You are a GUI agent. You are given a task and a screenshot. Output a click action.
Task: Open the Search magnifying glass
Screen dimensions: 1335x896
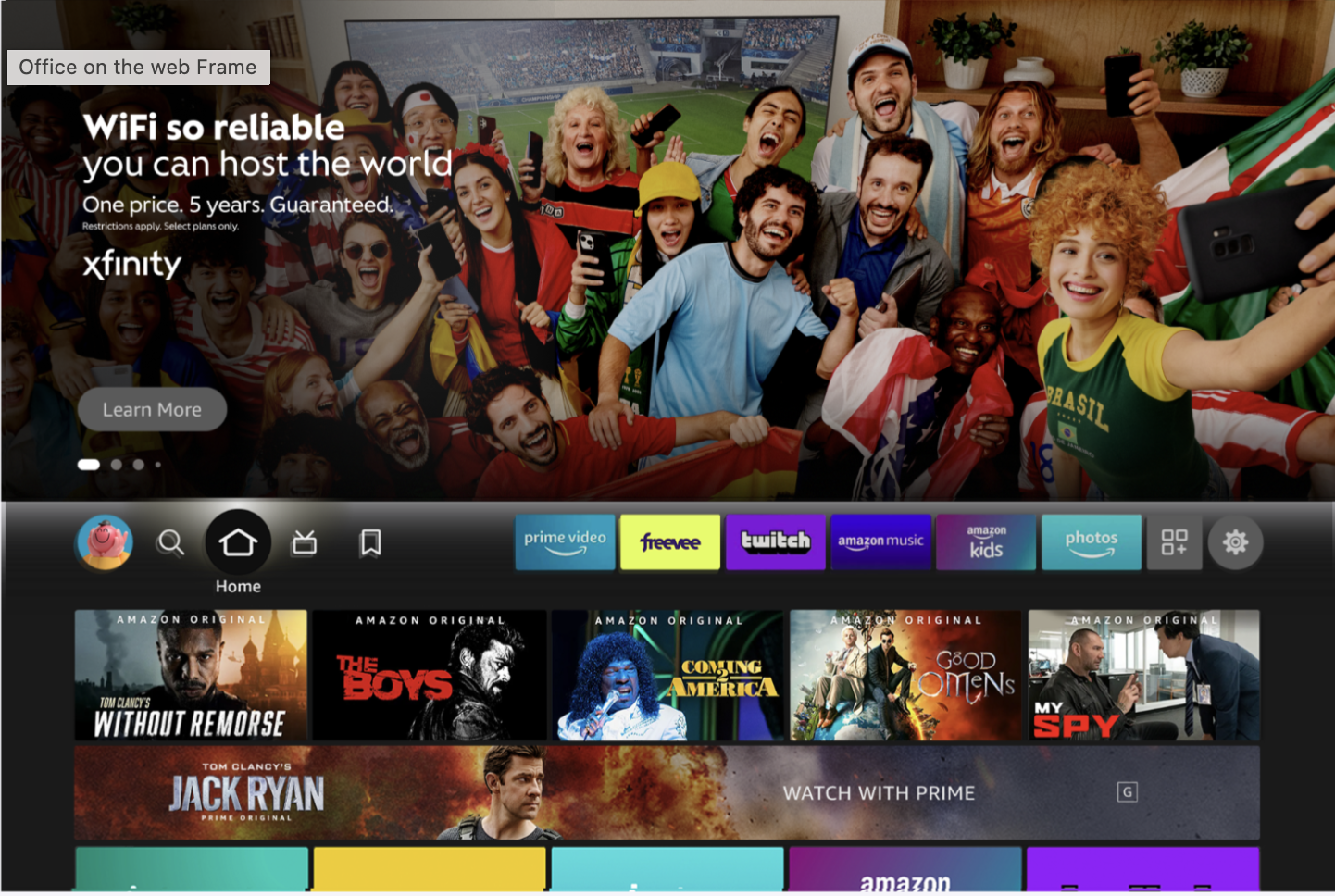click(x=170, y=542)
